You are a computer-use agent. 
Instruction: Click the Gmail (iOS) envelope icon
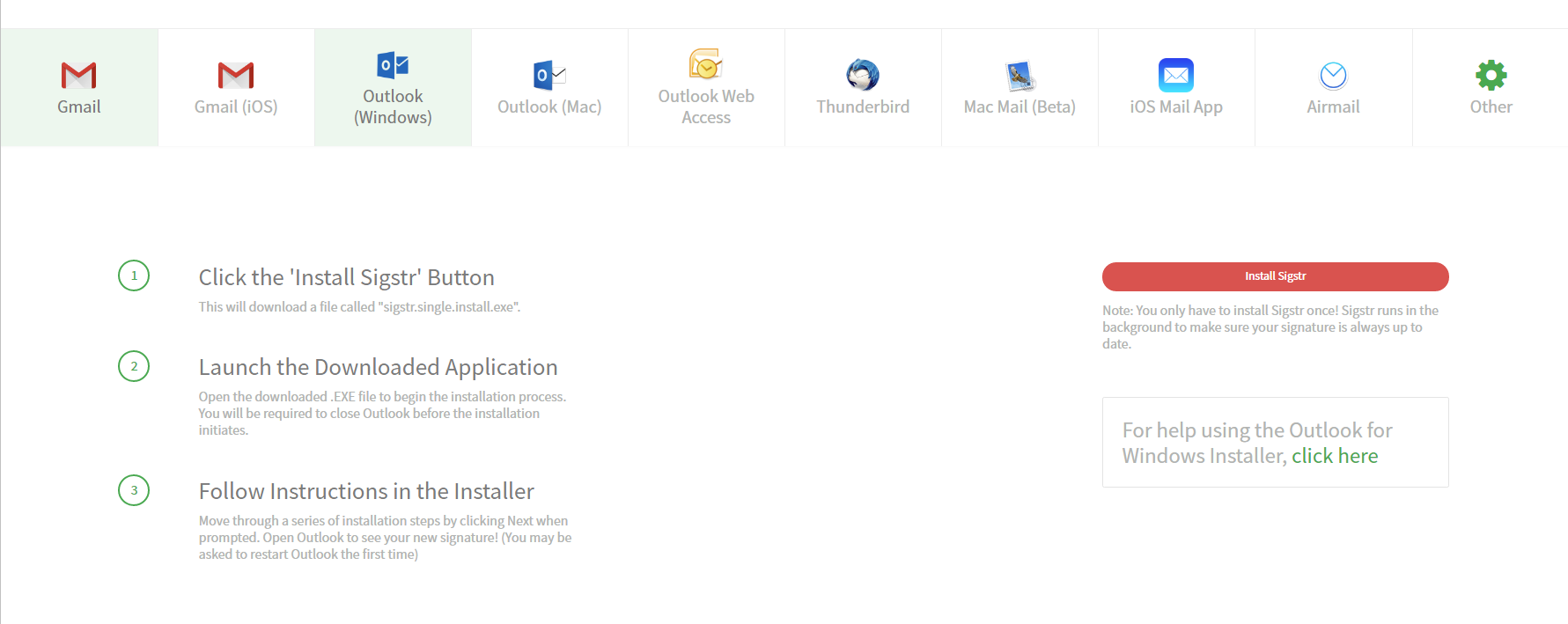point(235,76)
